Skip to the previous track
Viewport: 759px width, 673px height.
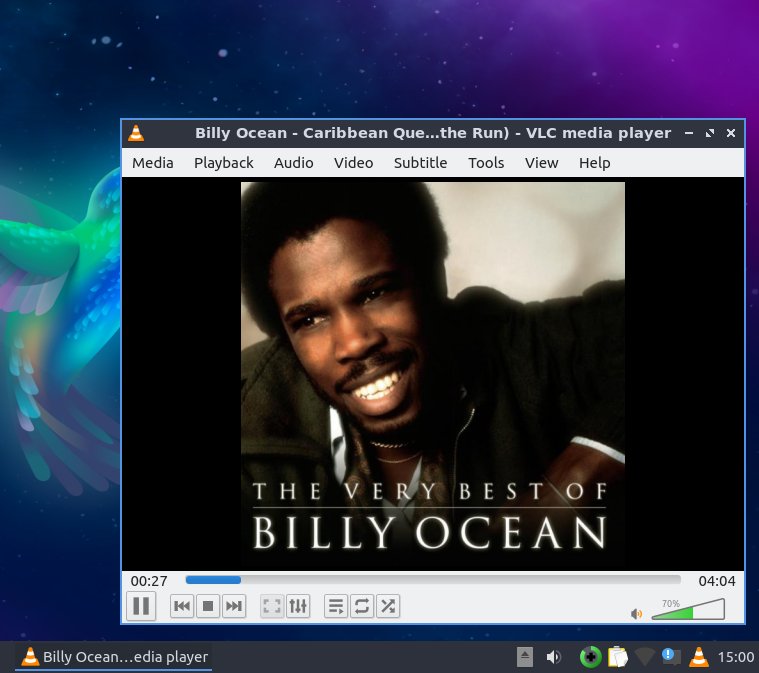point(182,606)
